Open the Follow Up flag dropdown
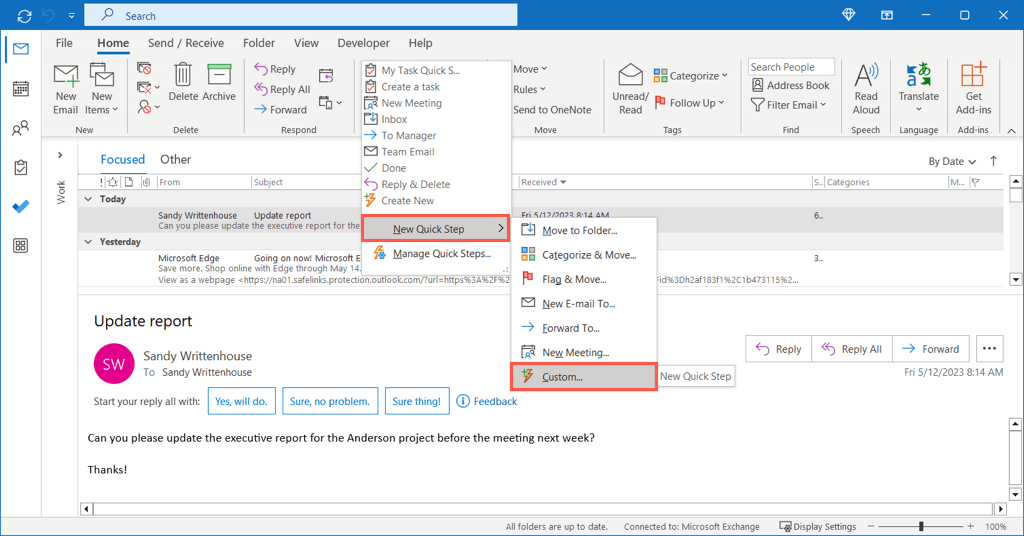1024x536 pixels. (x=689, y=102)
